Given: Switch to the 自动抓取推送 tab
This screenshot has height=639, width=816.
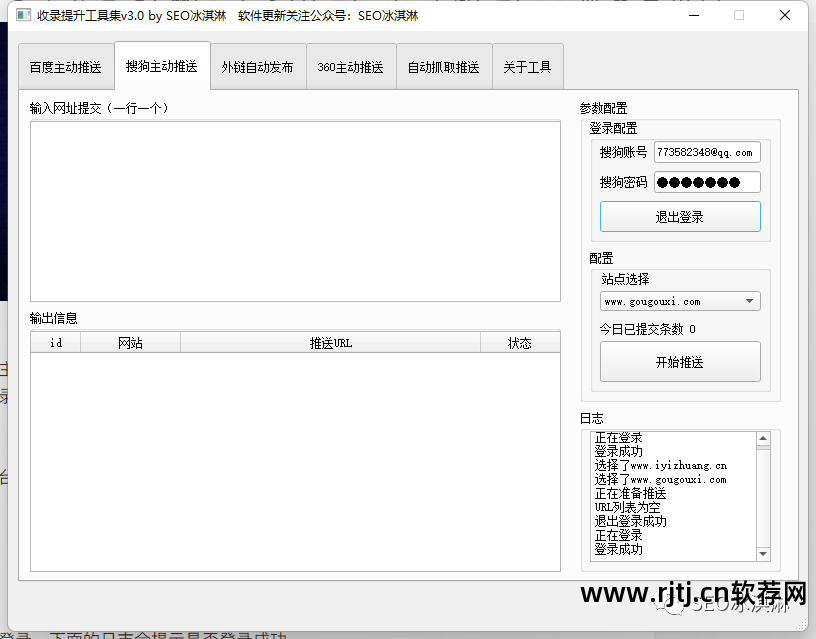Looking at the screenshot, I should coord(444,66).
